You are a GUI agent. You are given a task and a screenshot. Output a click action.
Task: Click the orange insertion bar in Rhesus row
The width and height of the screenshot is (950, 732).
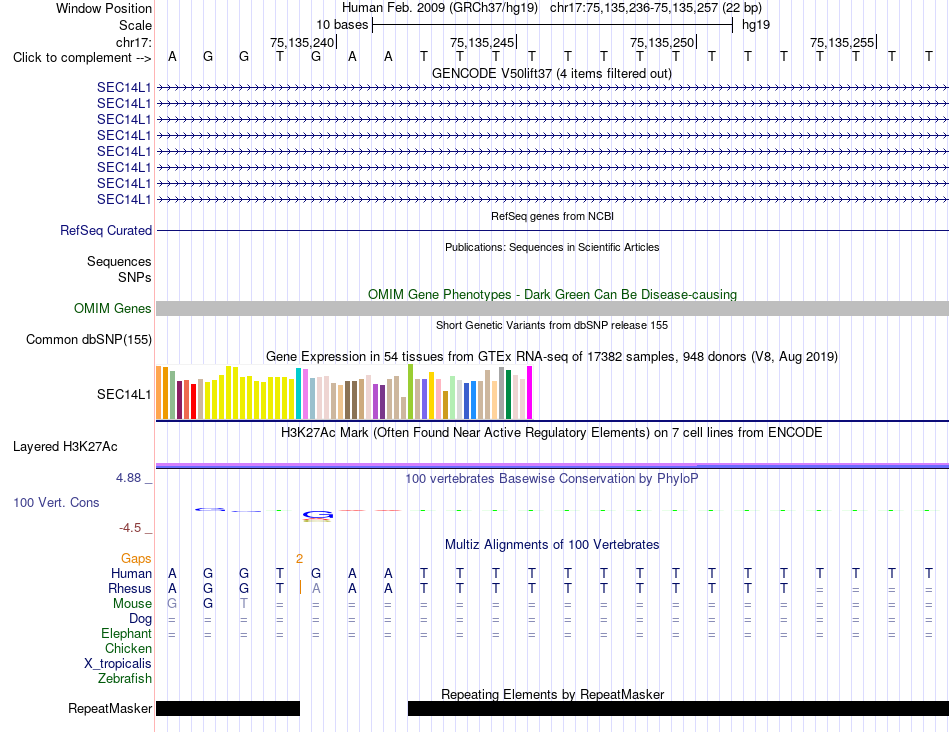(x=300, y=587)
